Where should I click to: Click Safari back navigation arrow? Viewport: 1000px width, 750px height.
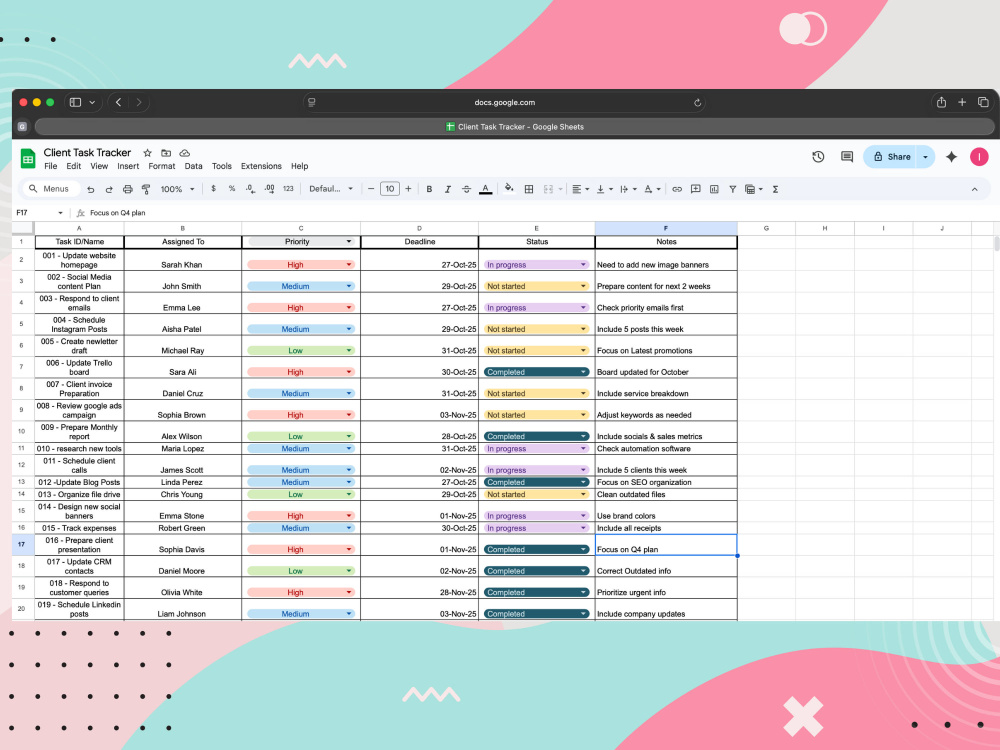[x=118, y=102]
